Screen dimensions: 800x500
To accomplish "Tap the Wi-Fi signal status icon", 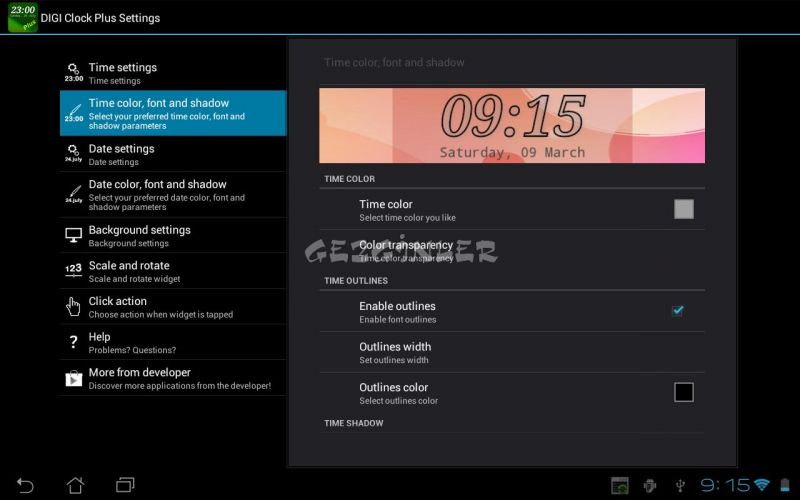I will click(x=762, y=485).
